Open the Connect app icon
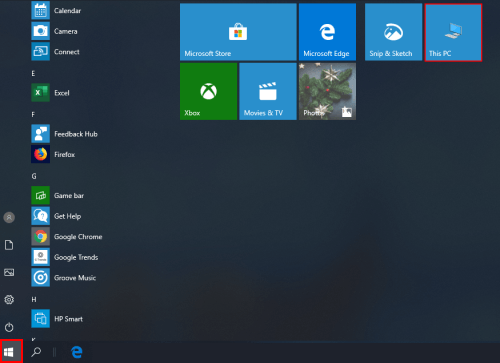Screen dimensions: 500x363 (40, 52)
